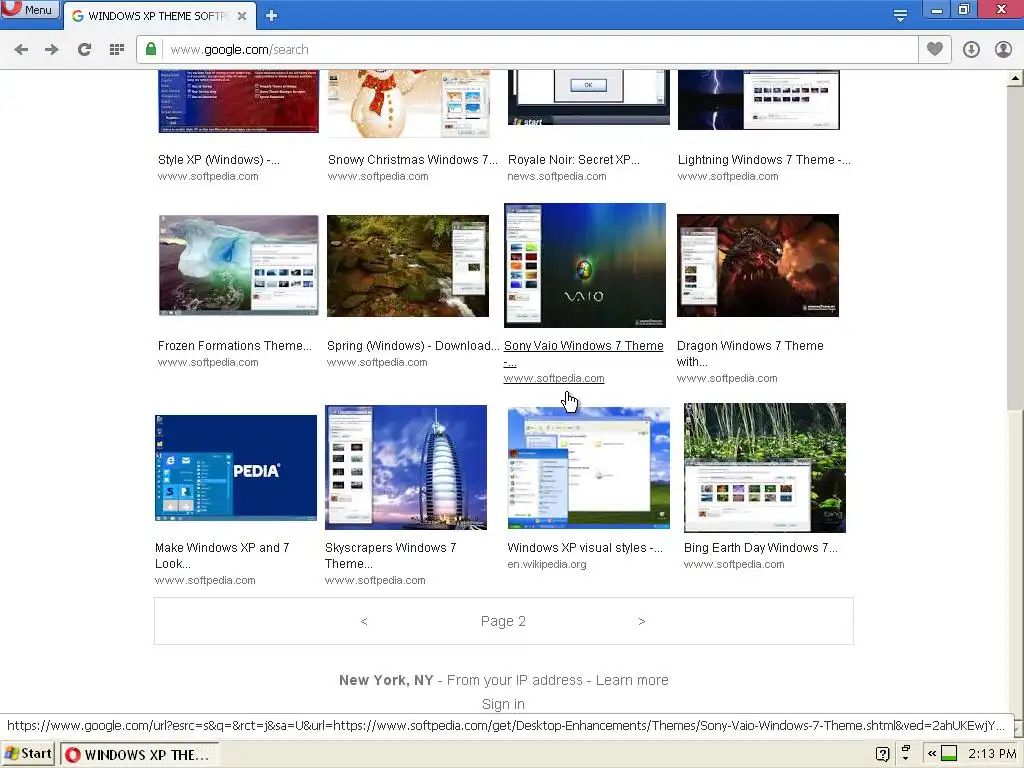The width and height of the screenshot is (1024, 768).
Task: Go back using the back arrow
Action: [21, 50]
